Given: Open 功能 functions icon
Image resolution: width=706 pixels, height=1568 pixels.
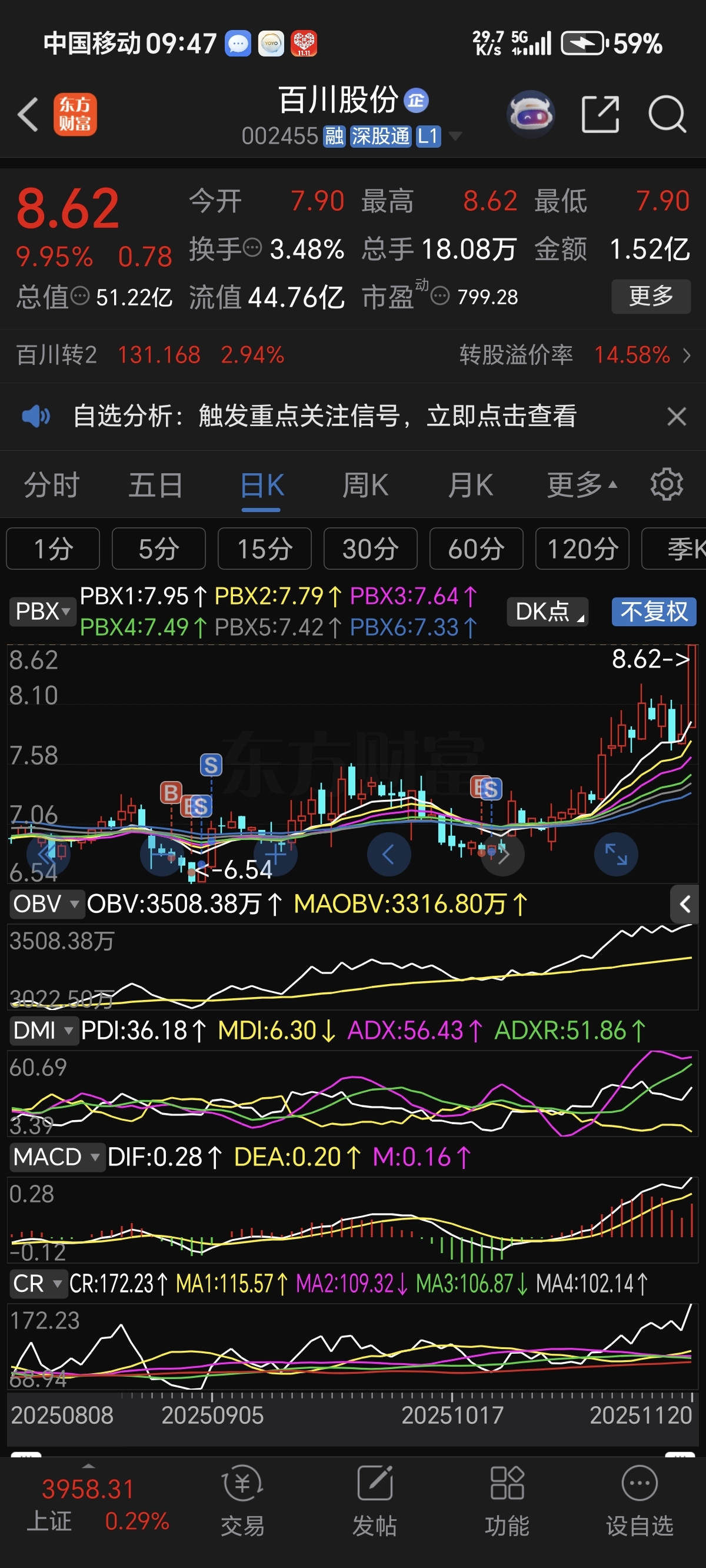Looking at the screenshot, I should point(507,1500).
